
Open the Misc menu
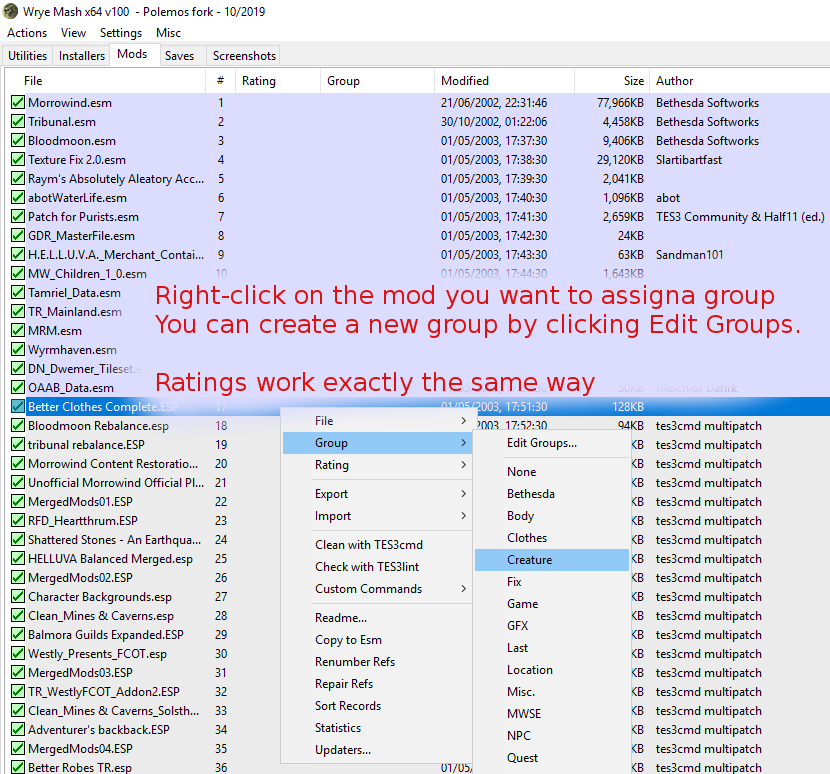pos(168,33)
